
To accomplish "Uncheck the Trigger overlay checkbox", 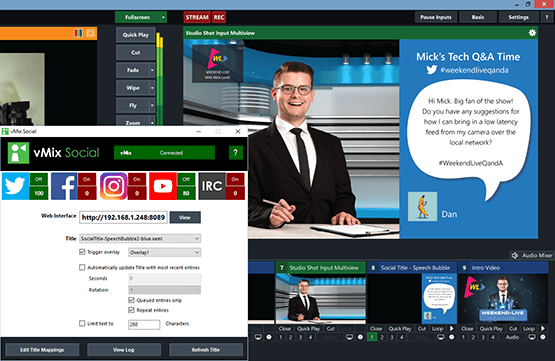I will [x=82, y=252].
